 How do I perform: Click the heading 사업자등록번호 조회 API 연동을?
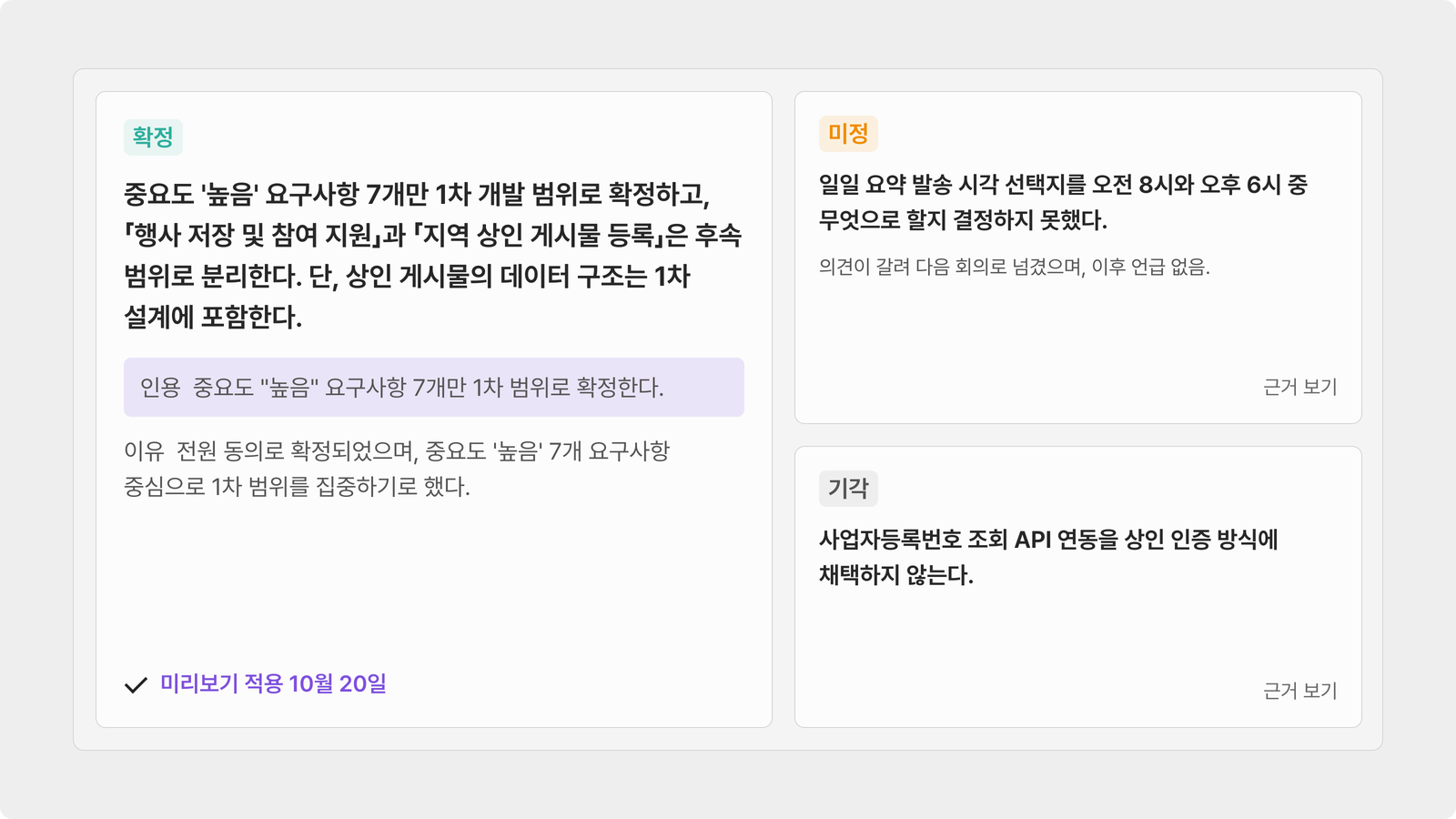pyautogui.click(x=1048, y=557)
